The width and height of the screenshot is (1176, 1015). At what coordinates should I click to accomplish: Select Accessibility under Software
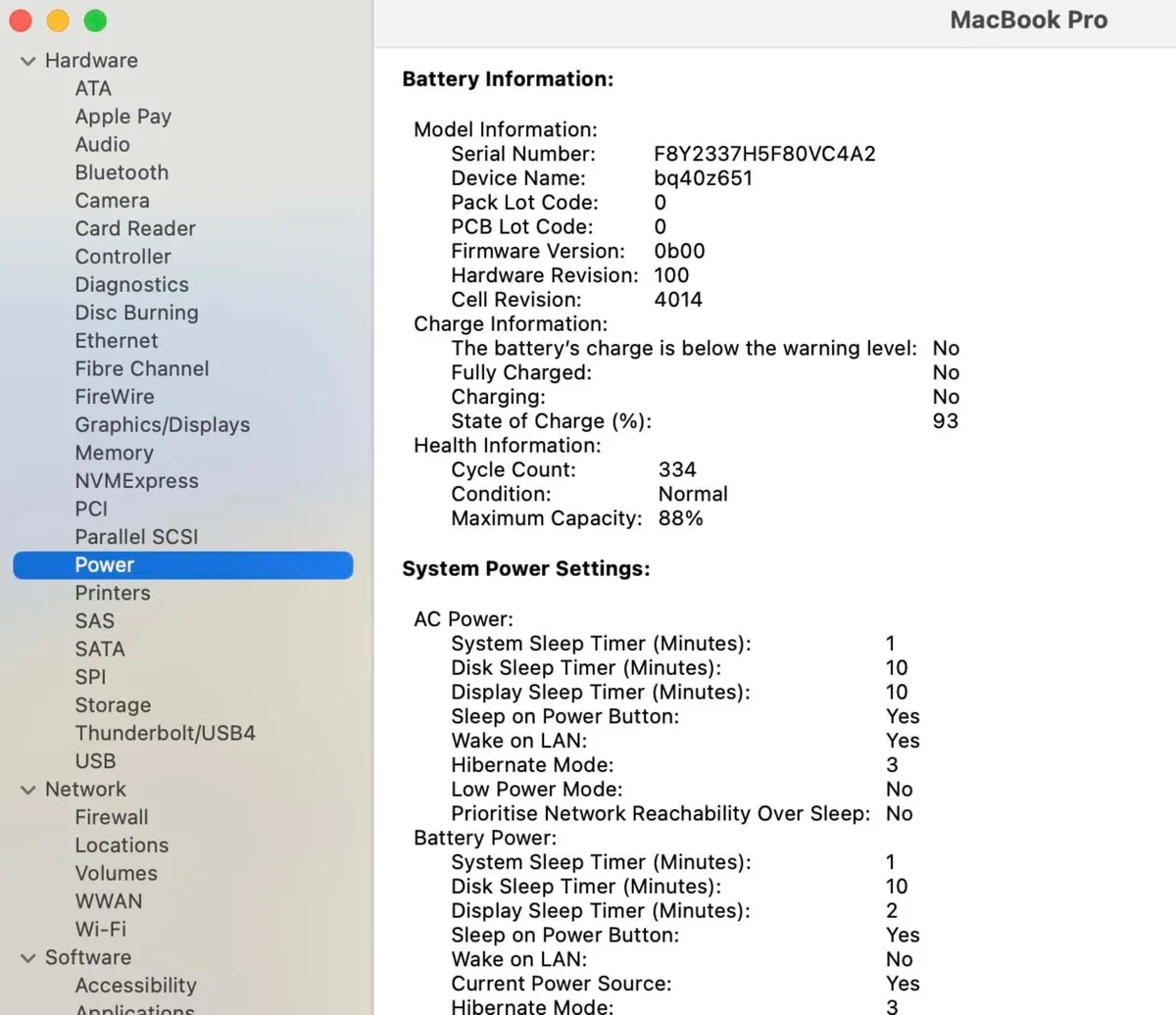point(135,986)
